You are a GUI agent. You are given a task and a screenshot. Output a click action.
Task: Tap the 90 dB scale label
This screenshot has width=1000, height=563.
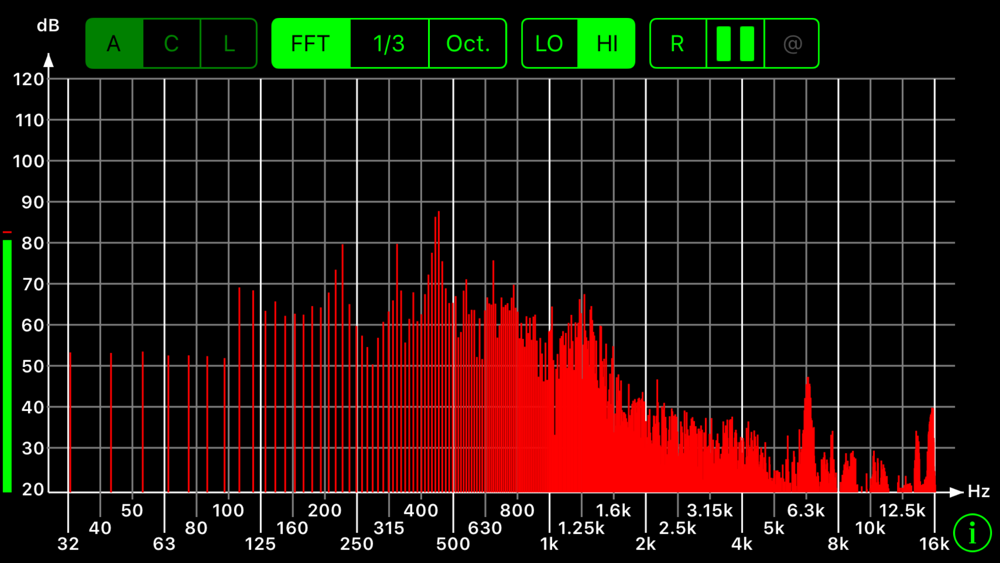pyautogui.click(x=33, y=203)
